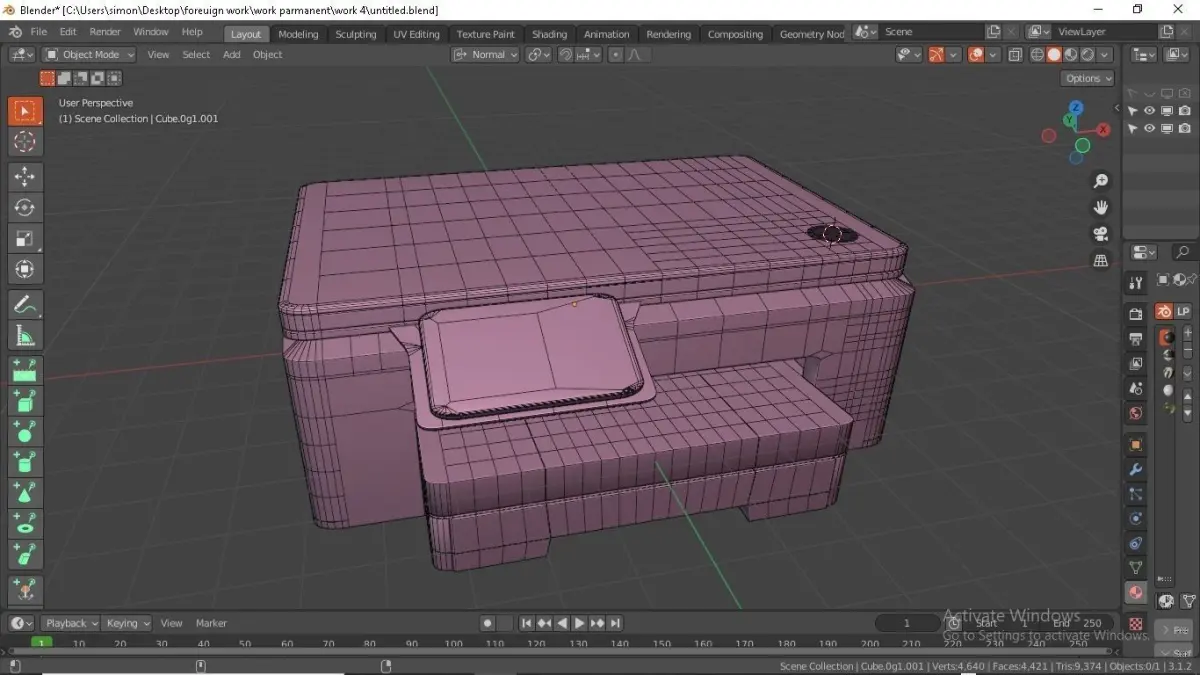The image size is (1200, 675).
Task: Open the editor type dropdown in 3D viewport
Action: pyautogui.click(x=22, y=55)
